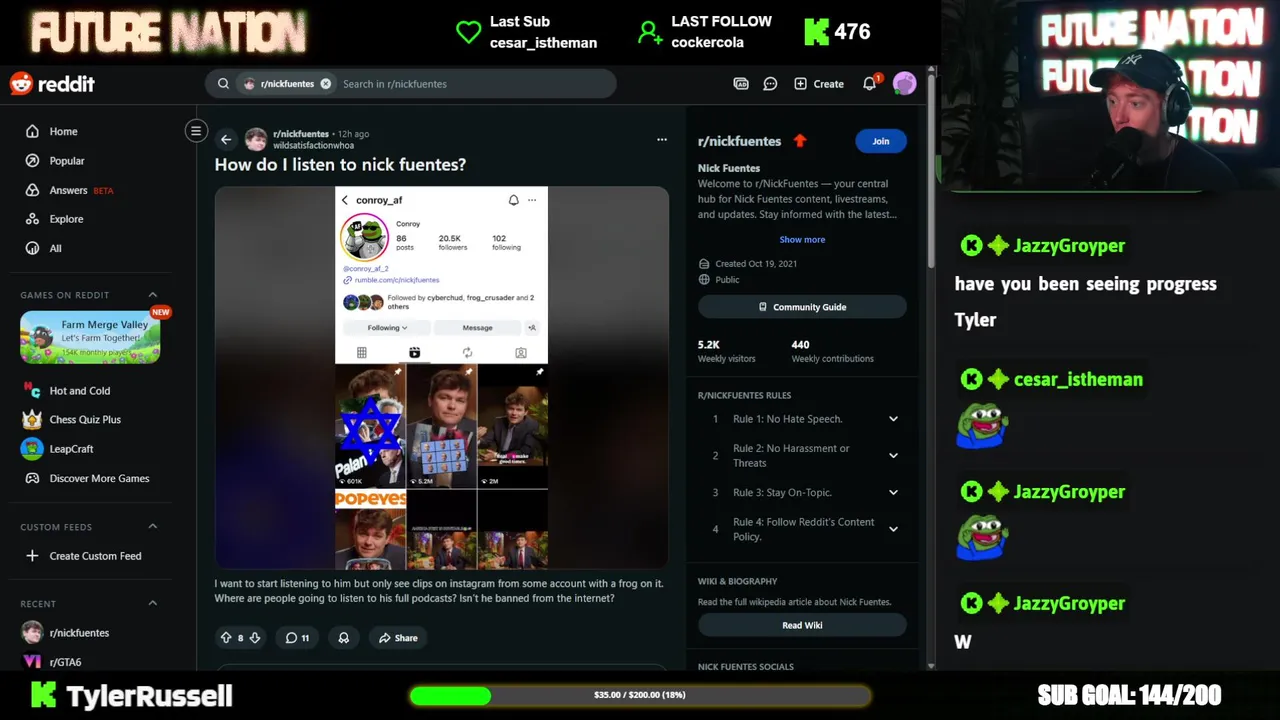This screenshot has height=720, width=1280.
Task: Open the chat bubble icon
Action: click(x=770, y=84)
